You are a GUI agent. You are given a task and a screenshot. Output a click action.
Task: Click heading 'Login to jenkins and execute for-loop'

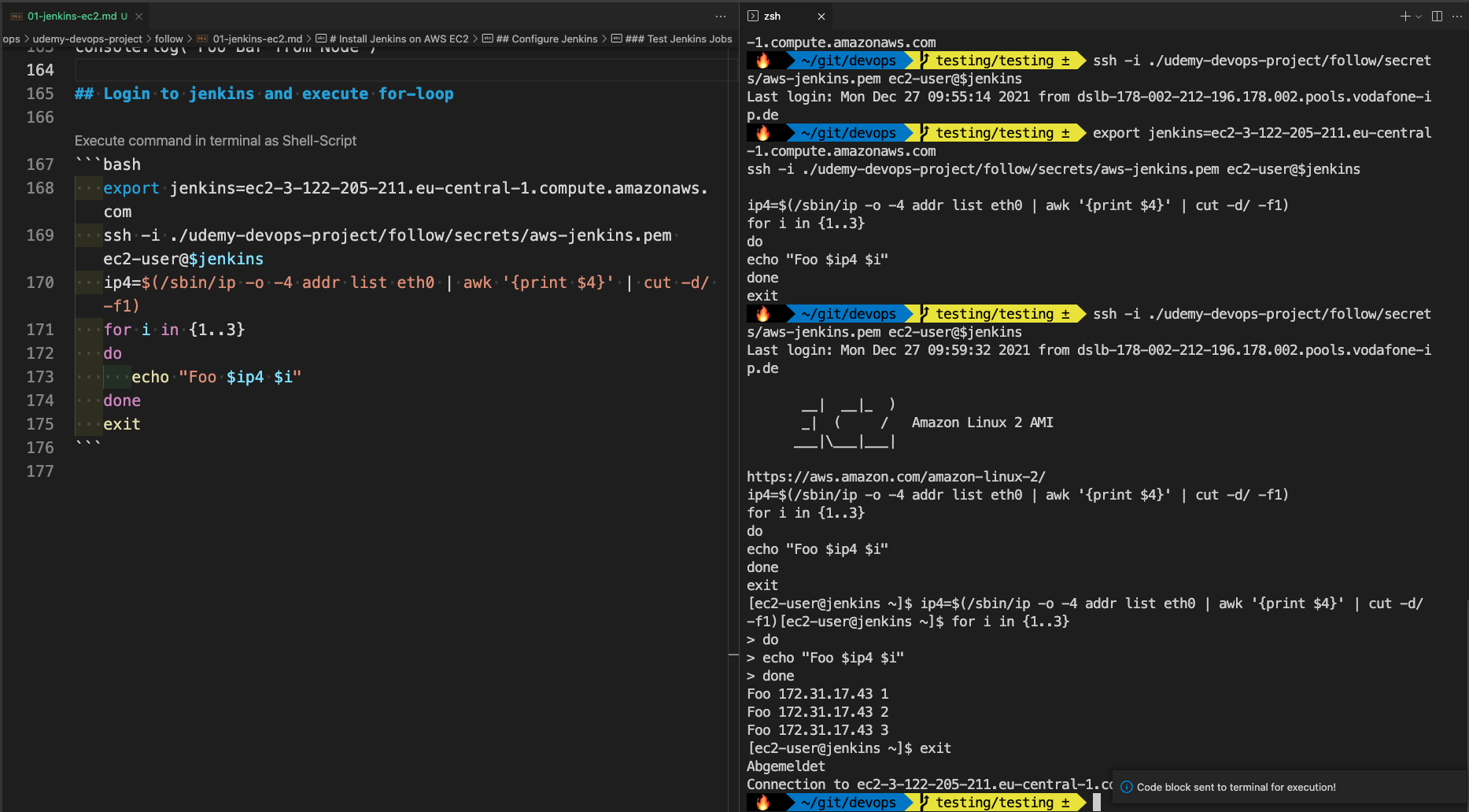(279, 94)
